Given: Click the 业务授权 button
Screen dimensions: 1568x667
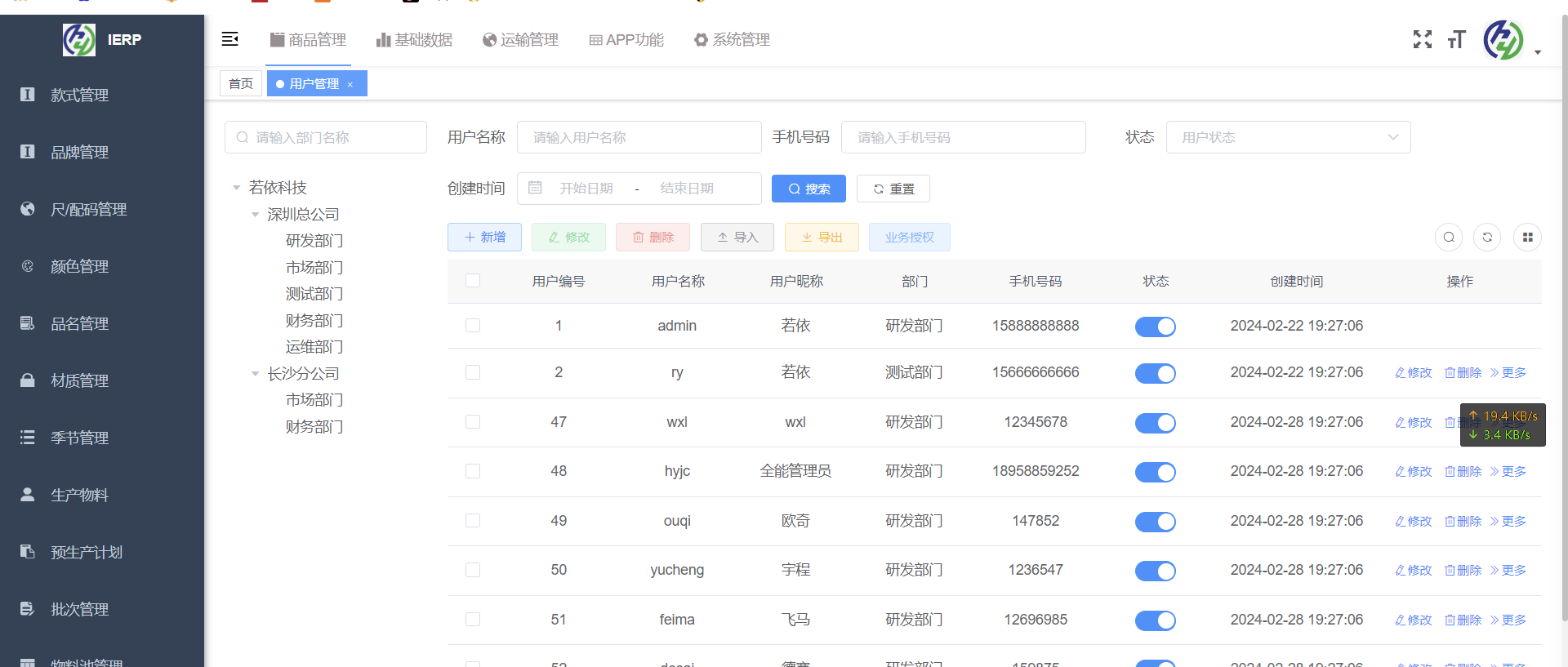Looking at the screenshot, I should coord(910,237).
